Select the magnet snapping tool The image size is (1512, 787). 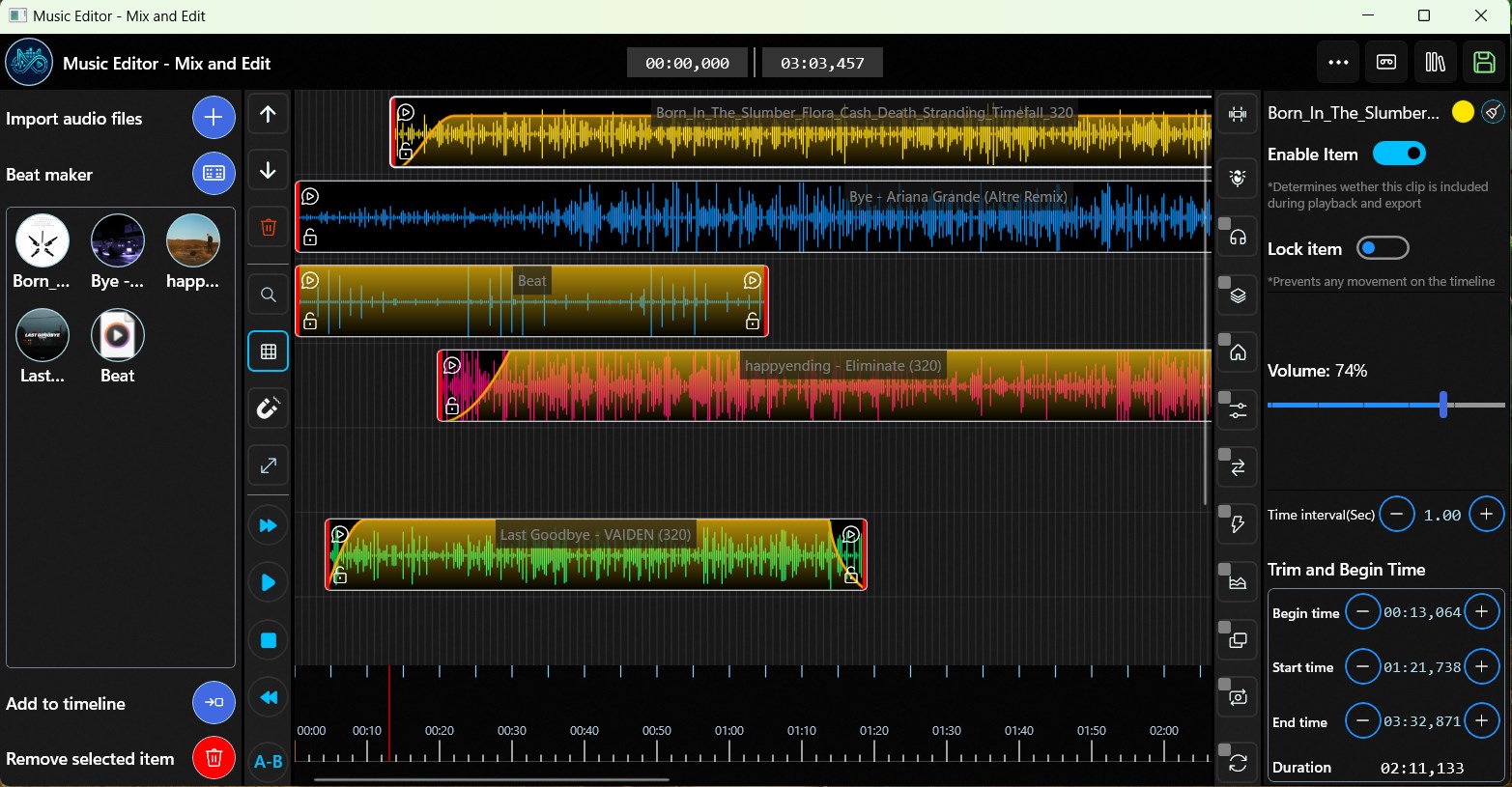(268, 408)
